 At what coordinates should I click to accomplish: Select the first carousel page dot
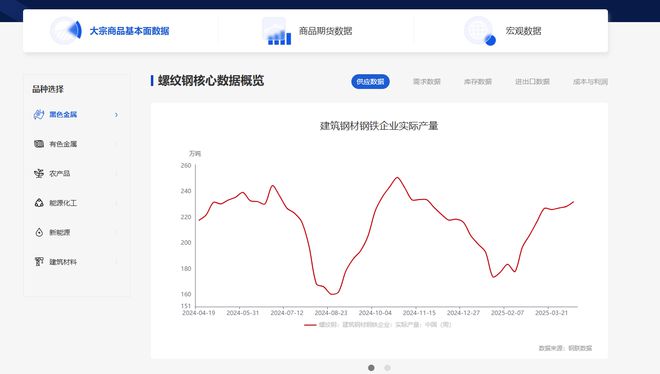click(371, 368)
